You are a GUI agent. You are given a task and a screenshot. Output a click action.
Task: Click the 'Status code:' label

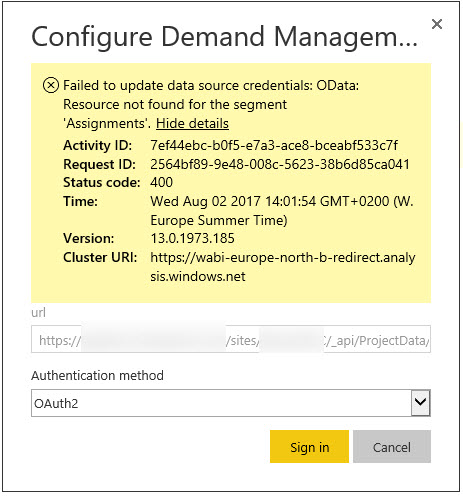102,182
